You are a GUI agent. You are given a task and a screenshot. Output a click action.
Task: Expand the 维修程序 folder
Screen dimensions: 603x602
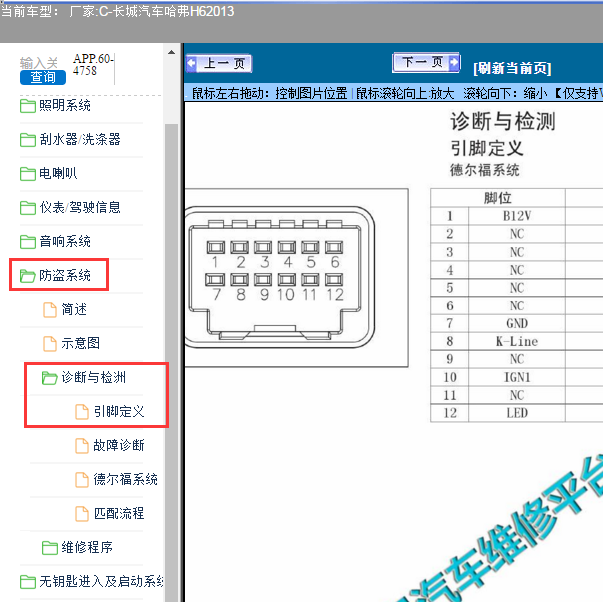[x=87, y=547]
